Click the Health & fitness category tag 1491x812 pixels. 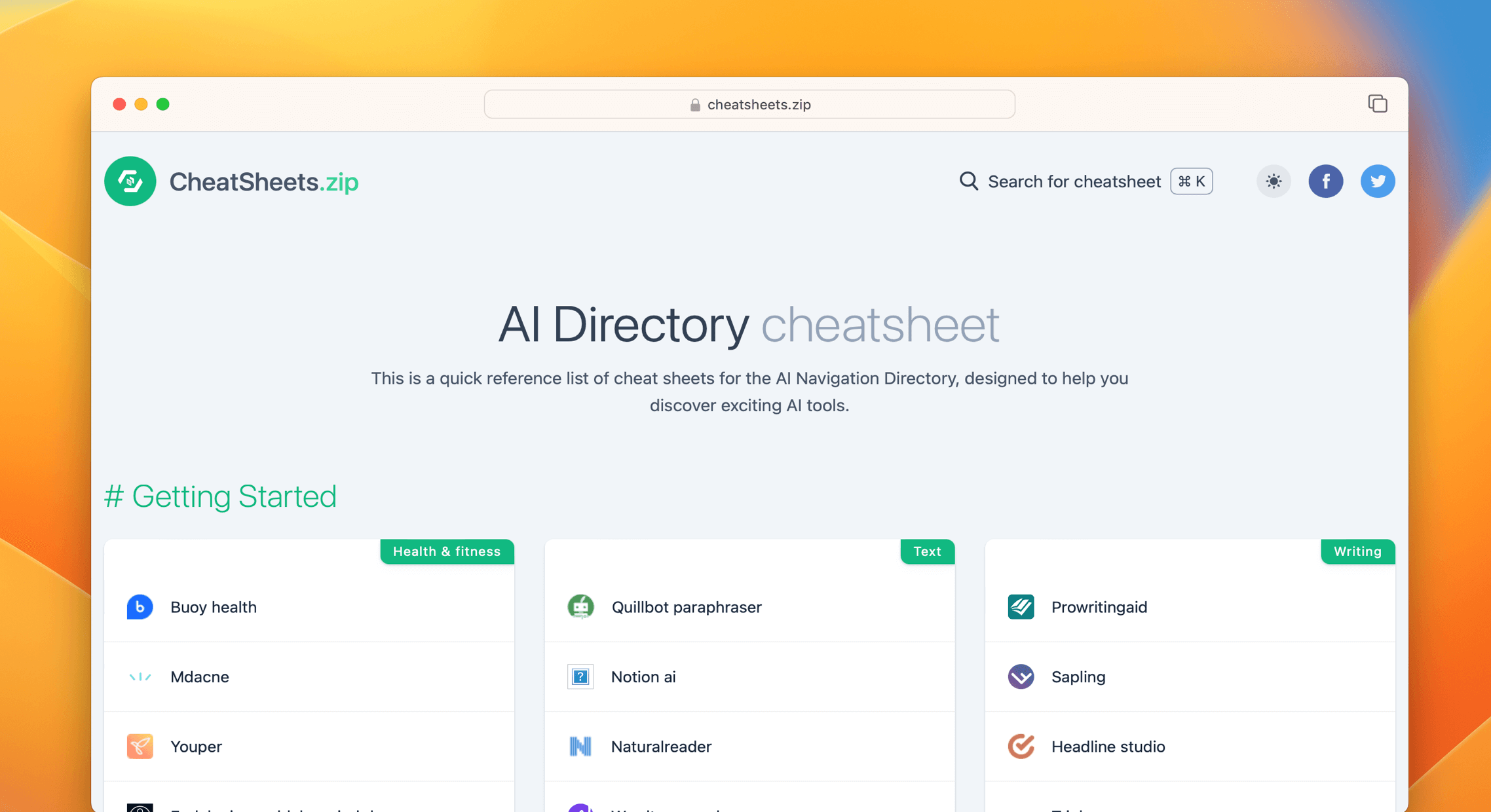tap(446, 551)
